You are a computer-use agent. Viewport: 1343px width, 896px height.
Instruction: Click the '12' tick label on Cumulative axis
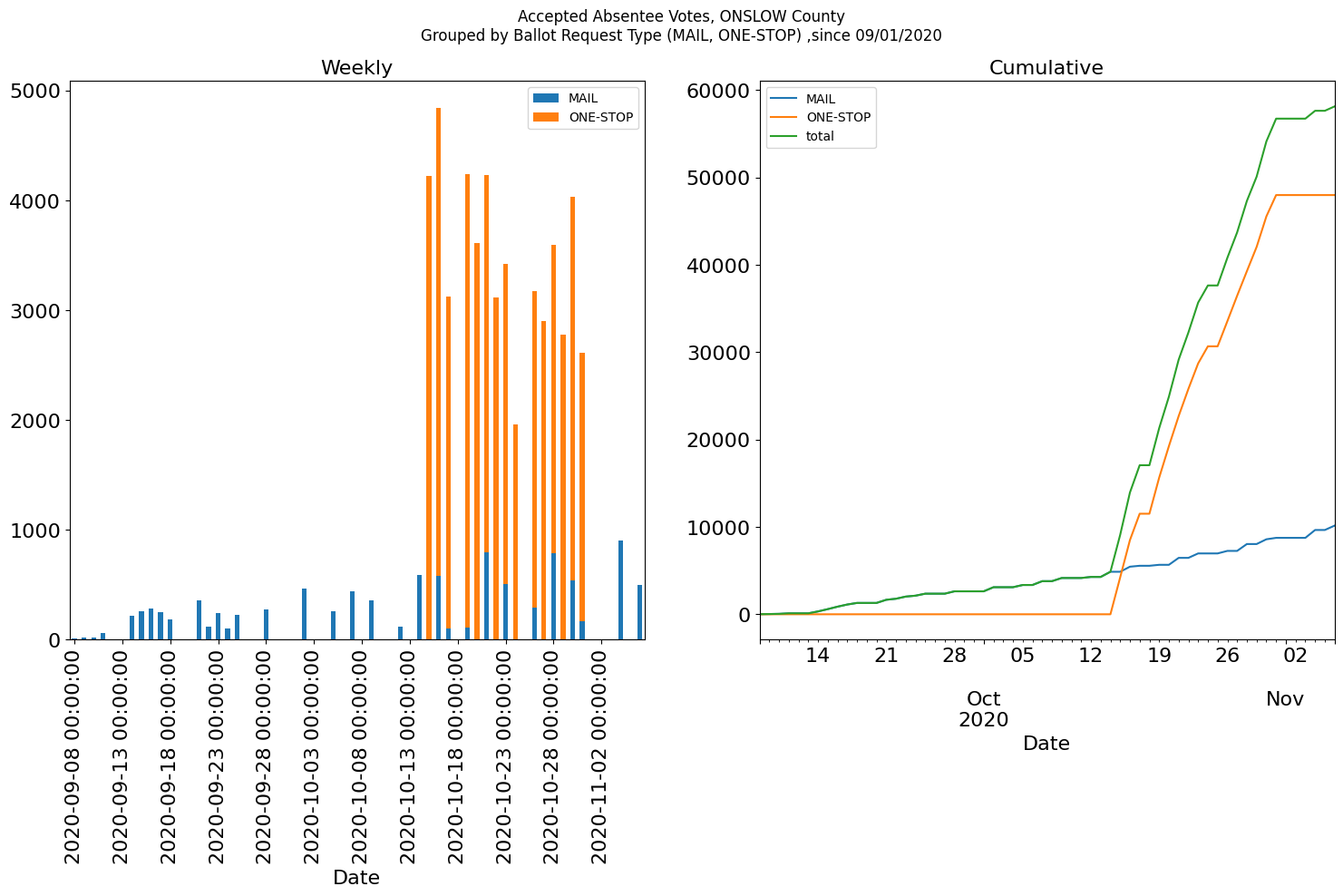pyautogui.click(x=1091, y=655)
